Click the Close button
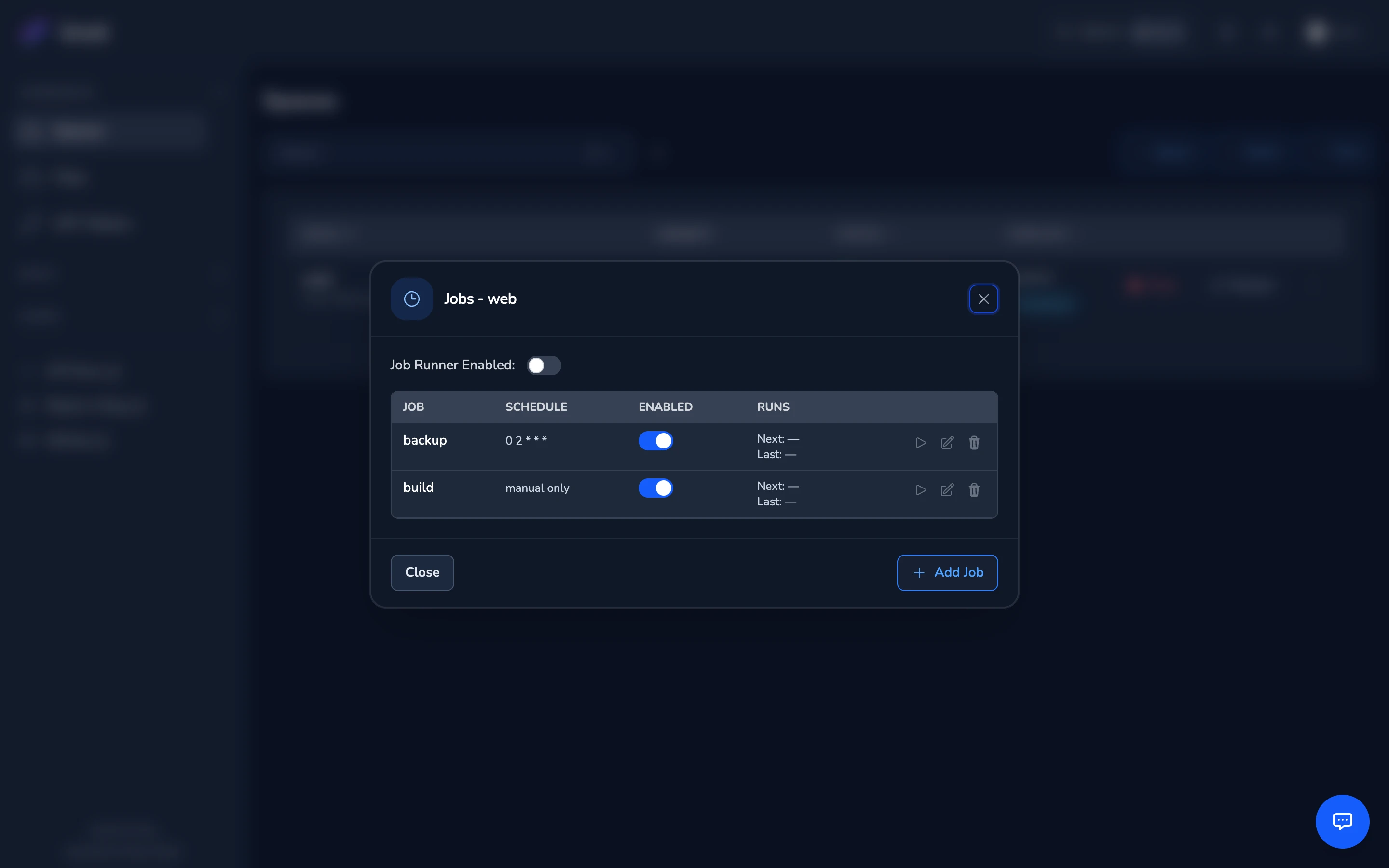The image size is (1389, 868). pyautogui.click(x=422, y=572)
